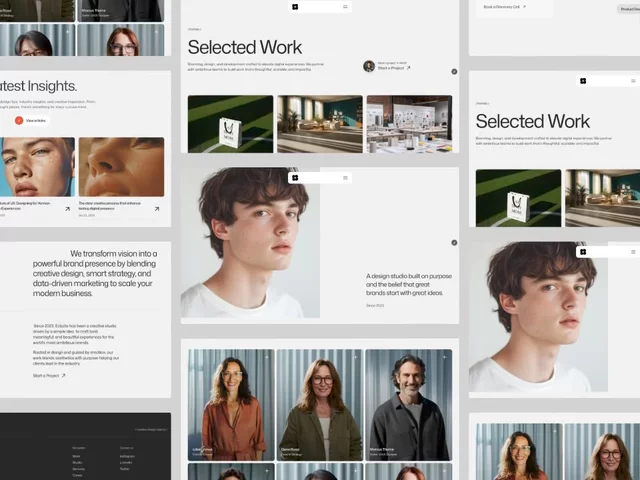Click the round dark badge on the center portrait card
Viewport: 640px width, 480px height.
(x=454, y=242)
